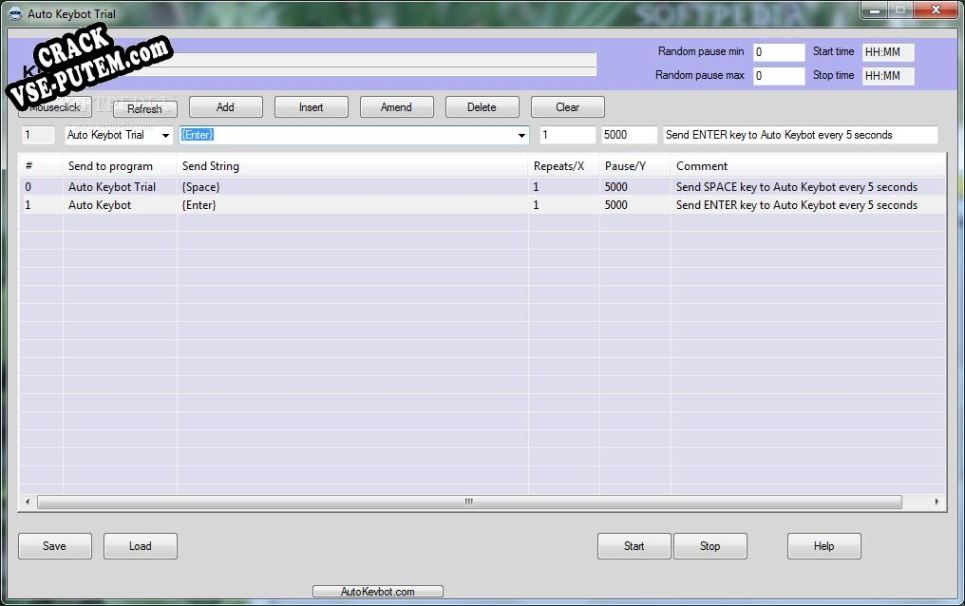Image resolution: width=965 pixels, height=606 pixels.
Task: Click the Pause 5000 input field
Action: coord(629,135)
